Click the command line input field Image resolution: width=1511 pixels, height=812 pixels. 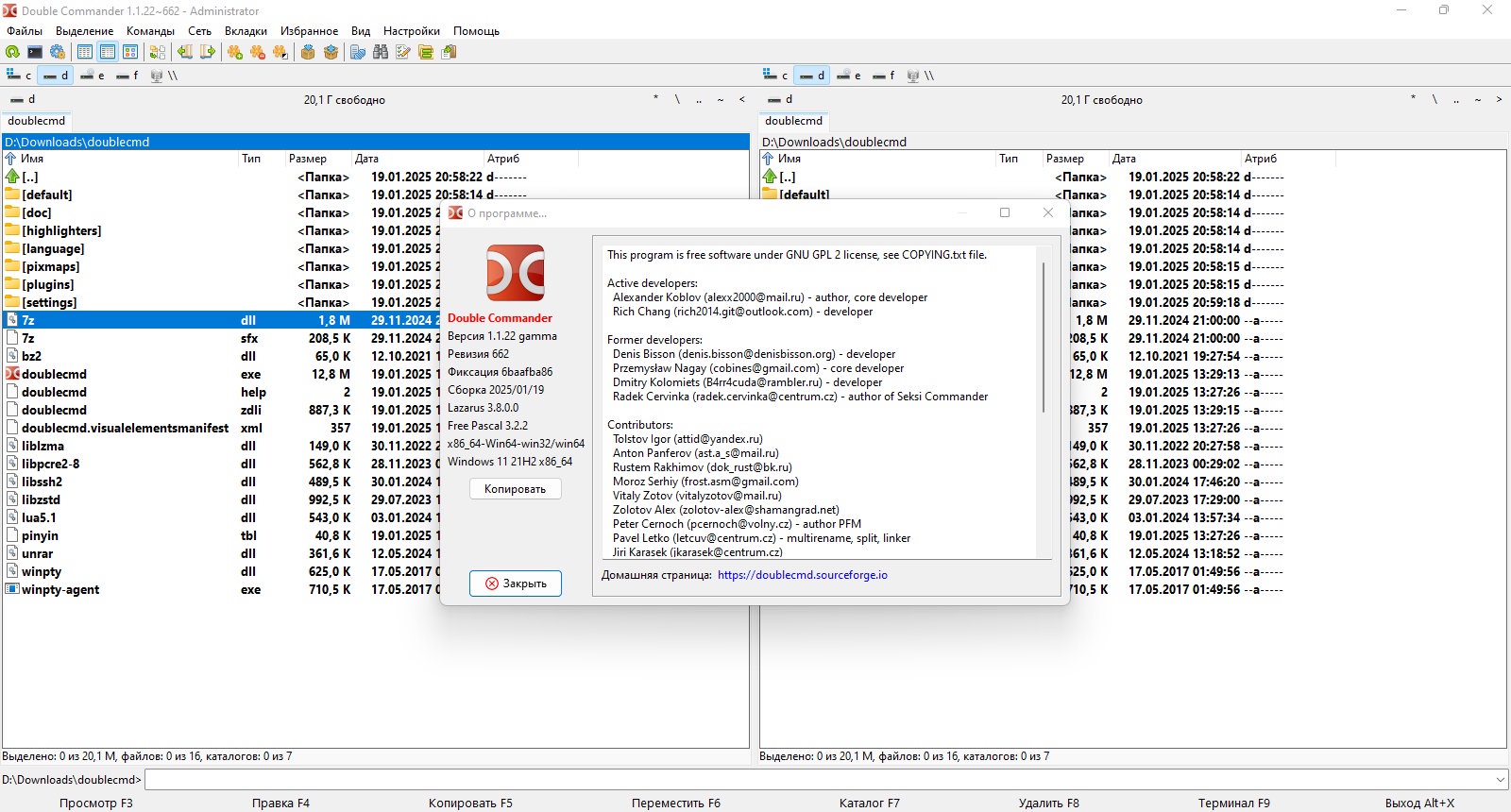point(819,780)
